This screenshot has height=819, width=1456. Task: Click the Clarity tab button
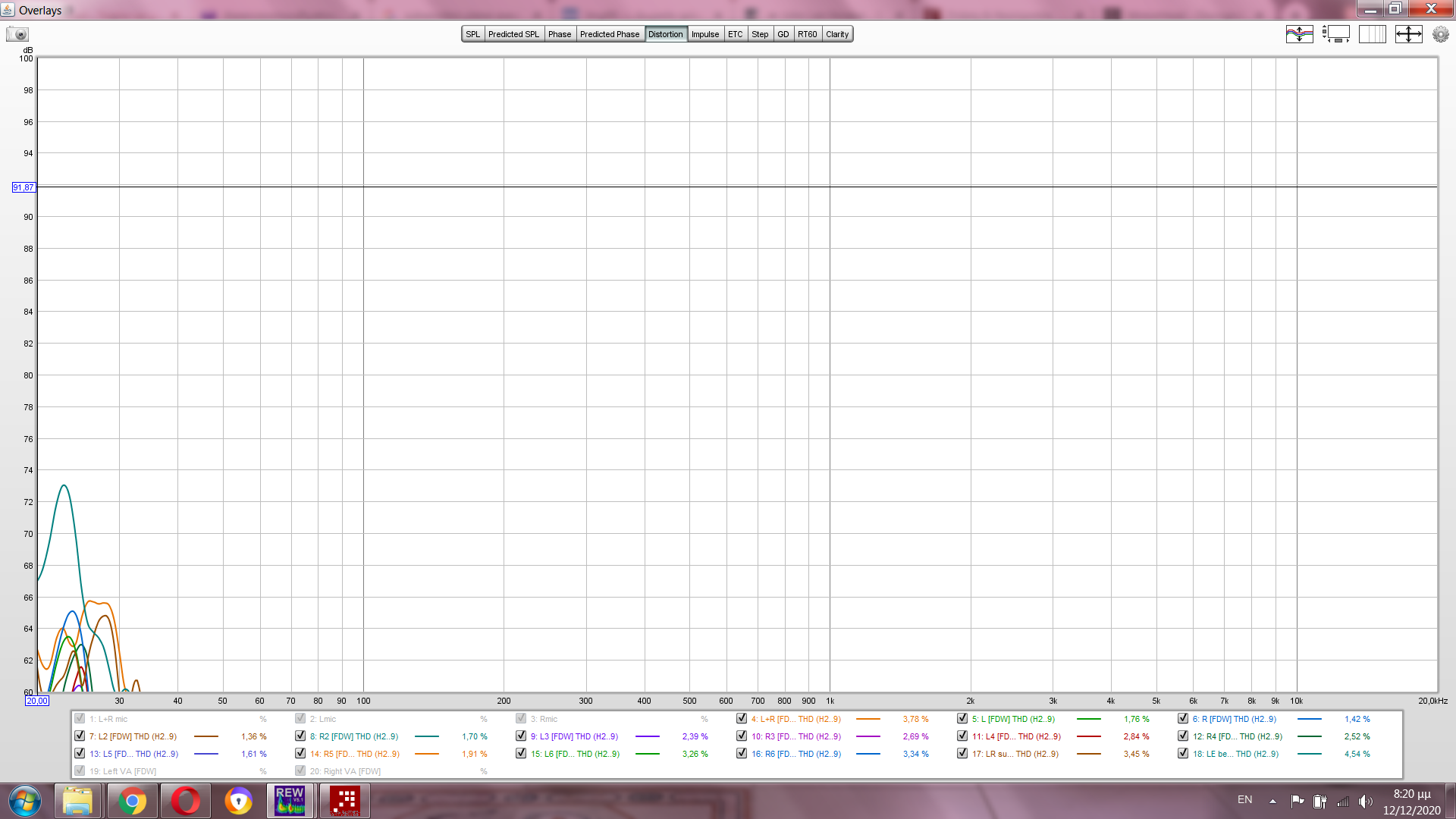tap(837, 34)
